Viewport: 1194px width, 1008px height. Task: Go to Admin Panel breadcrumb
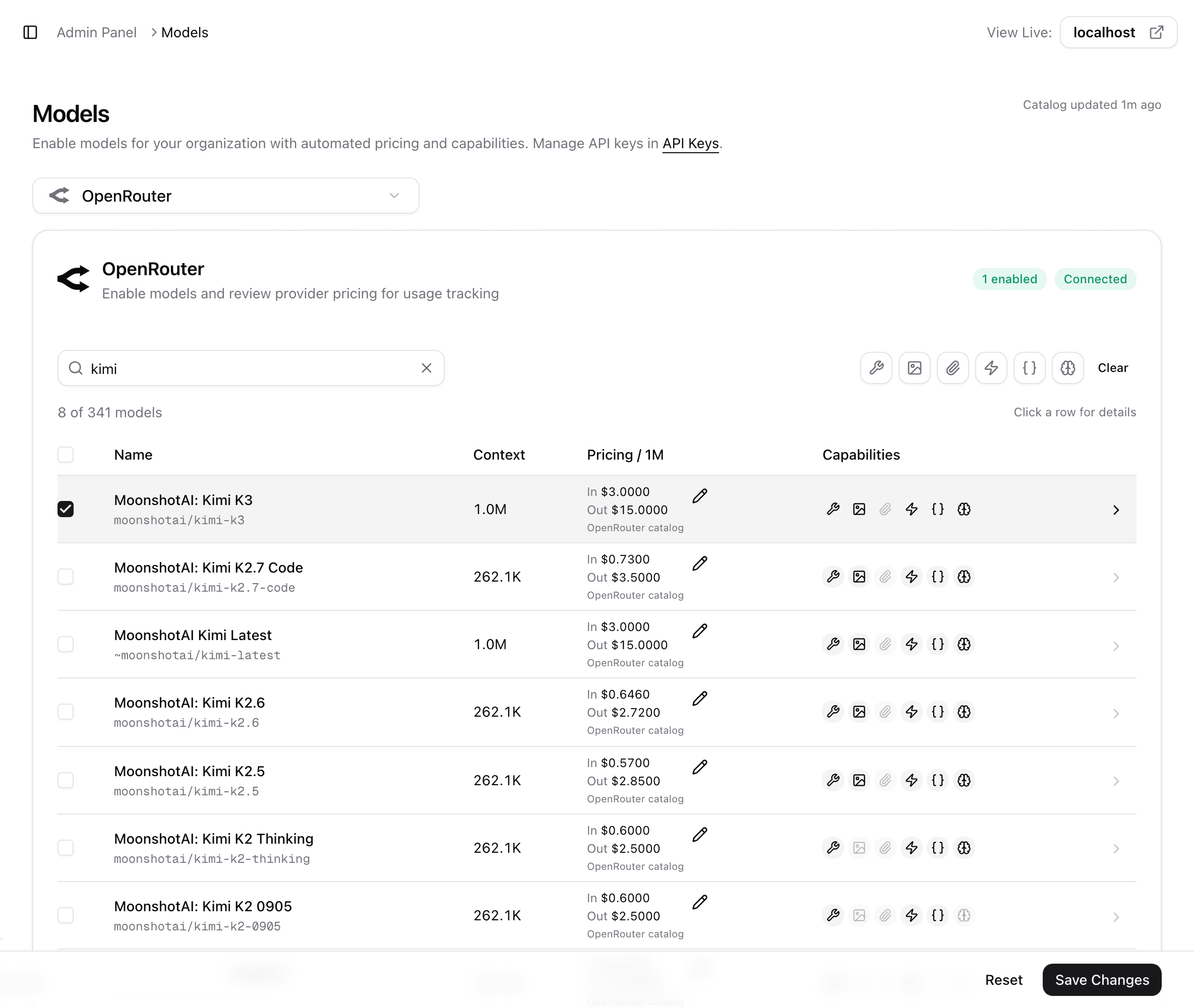pos(97,33)
